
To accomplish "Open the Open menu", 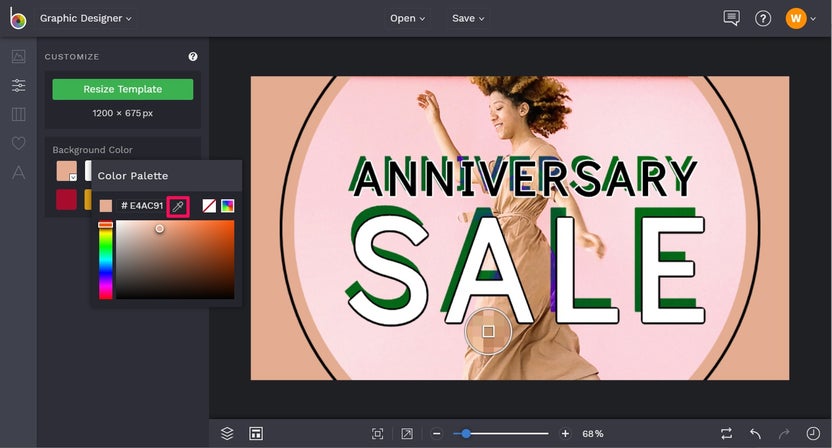I will (x=407, y=18).
